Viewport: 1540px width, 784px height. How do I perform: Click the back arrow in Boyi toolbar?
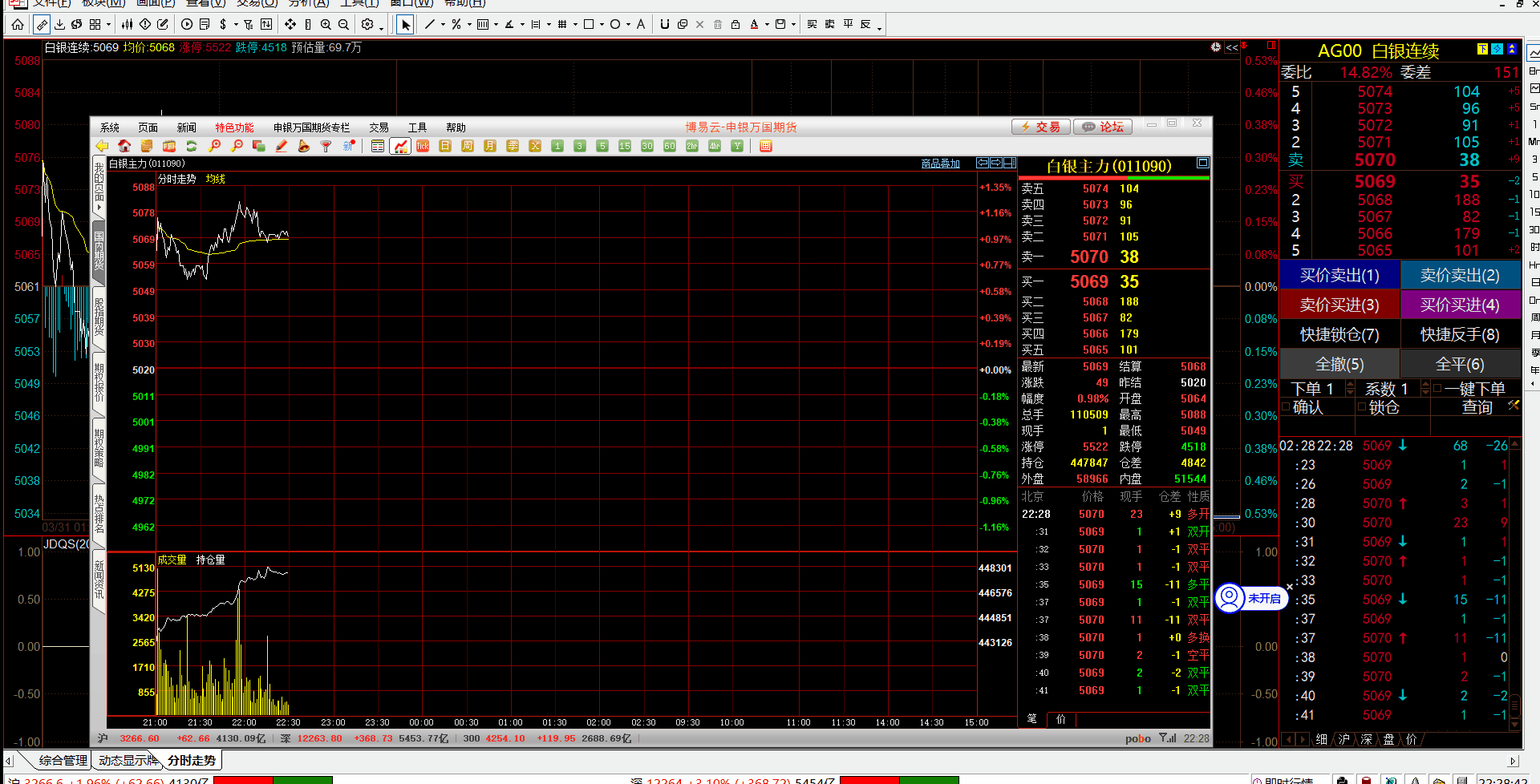[x=102, y=146]
